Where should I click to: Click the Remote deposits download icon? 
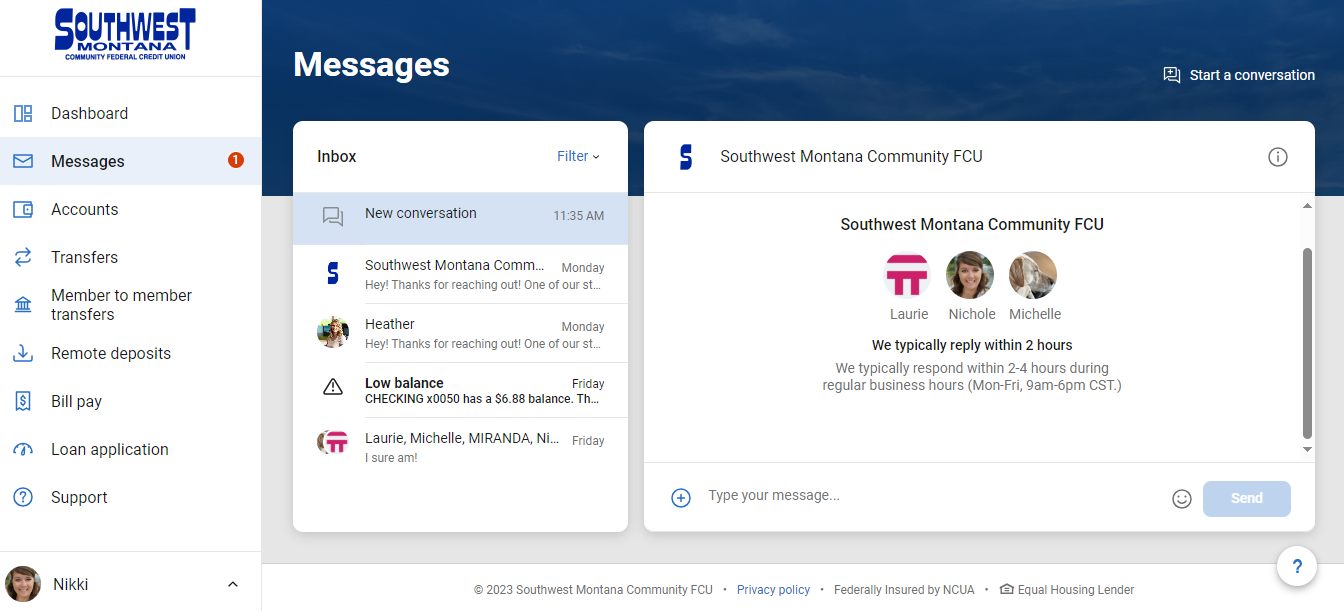pyautogui.click(x=23, y=353)
